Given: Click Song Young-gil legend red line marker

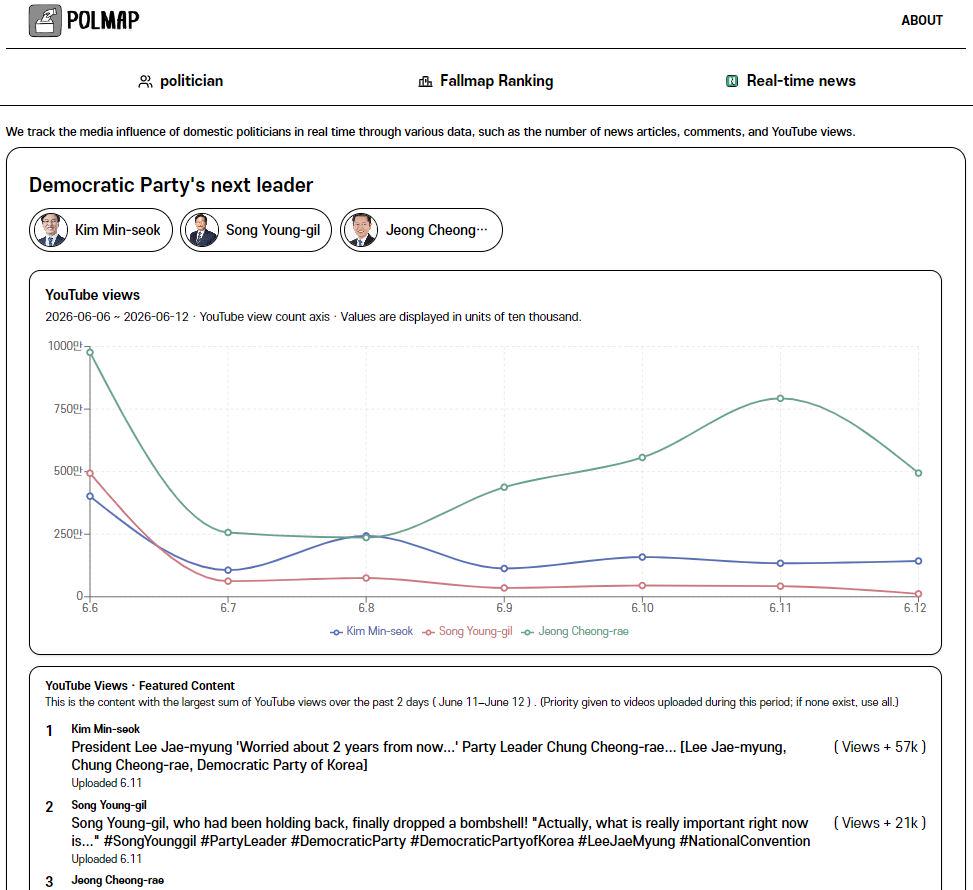Looking at the screenshot, I should click(428, 632).
